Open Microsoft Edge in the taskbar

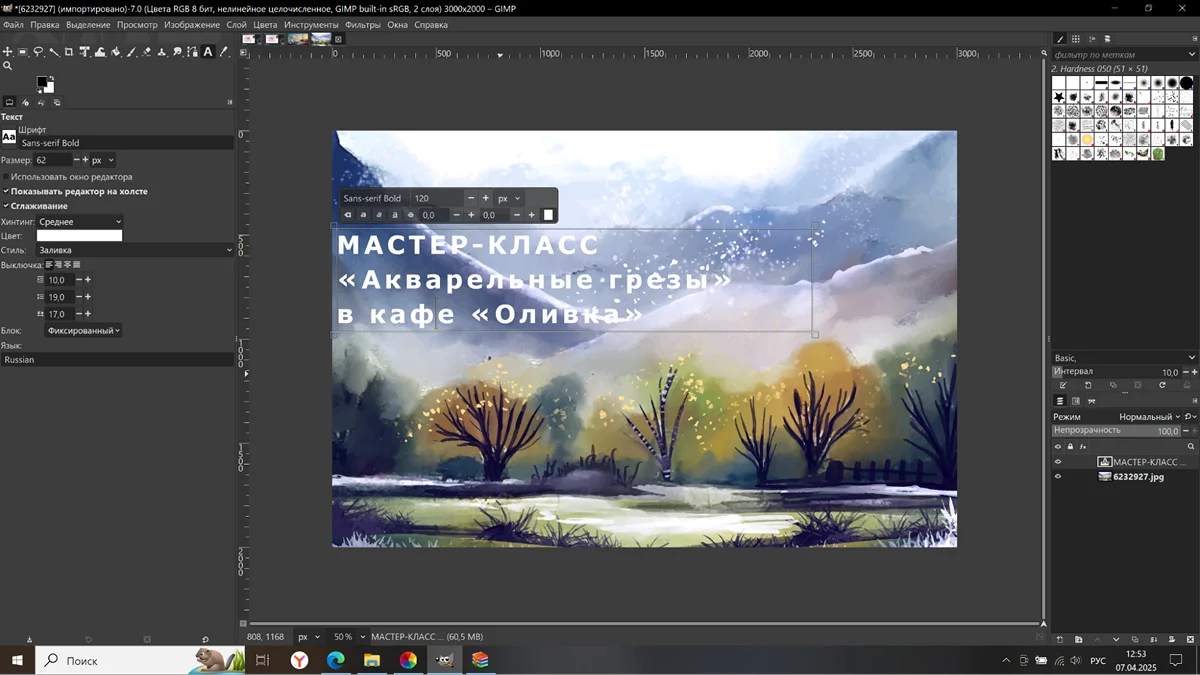(x=336, y=660)
